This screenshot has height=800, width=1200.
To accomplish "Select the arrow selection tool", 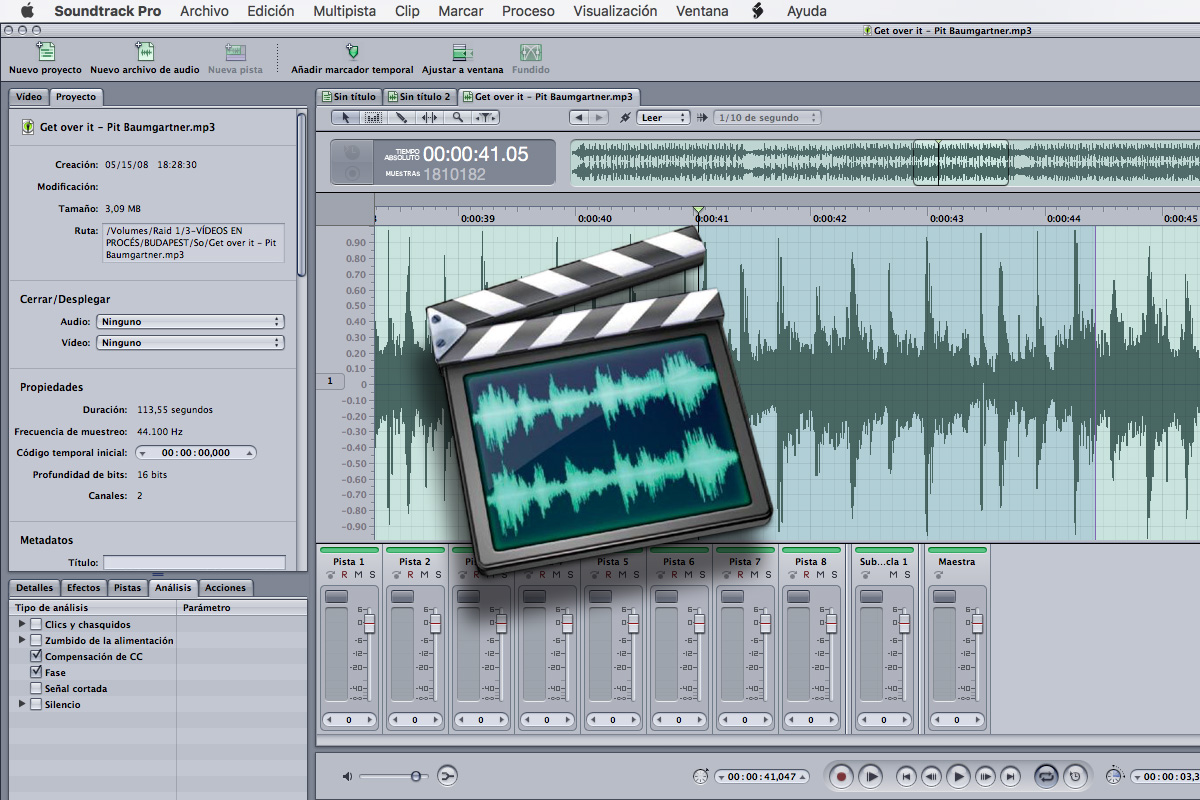I will tap(346, 117).
